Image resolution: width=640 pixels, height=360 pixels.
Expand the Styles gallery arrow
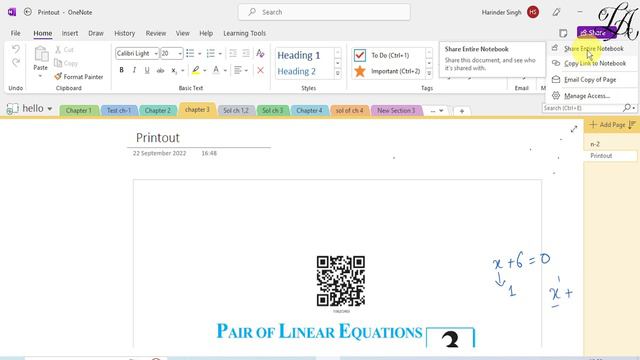pyautogui.click(x=338, y=73)
